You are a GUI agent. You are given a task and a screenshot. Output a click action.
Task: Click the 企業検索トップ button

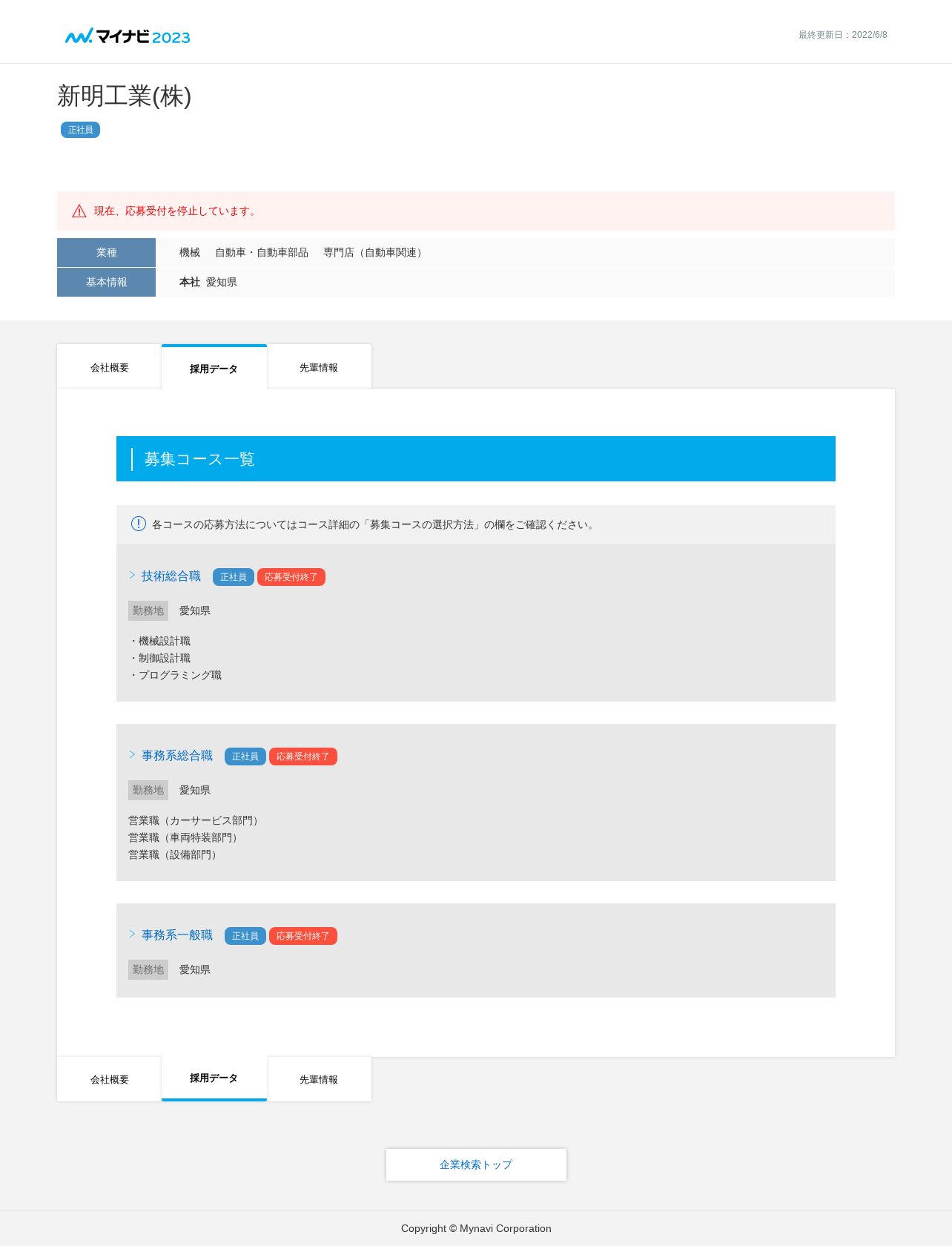[x=476, y=1164]
